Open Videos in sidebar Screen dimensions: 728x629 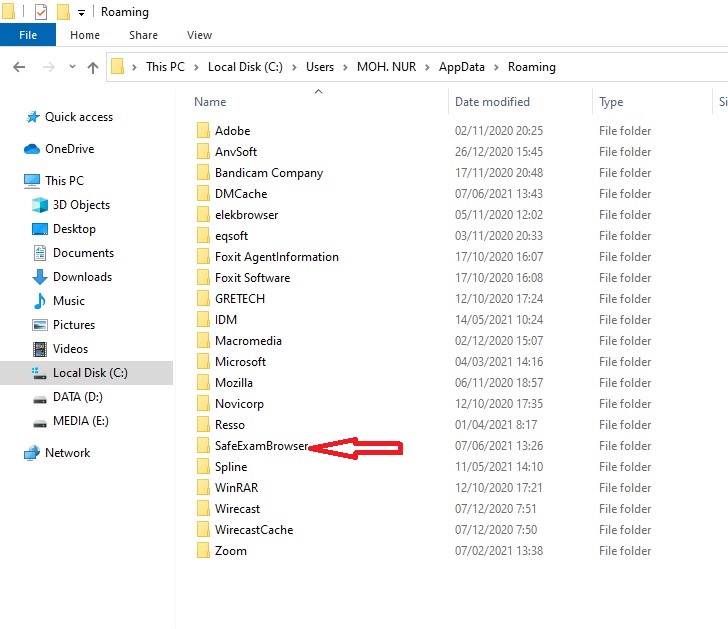pyautogui.click(x=70, y=349)
